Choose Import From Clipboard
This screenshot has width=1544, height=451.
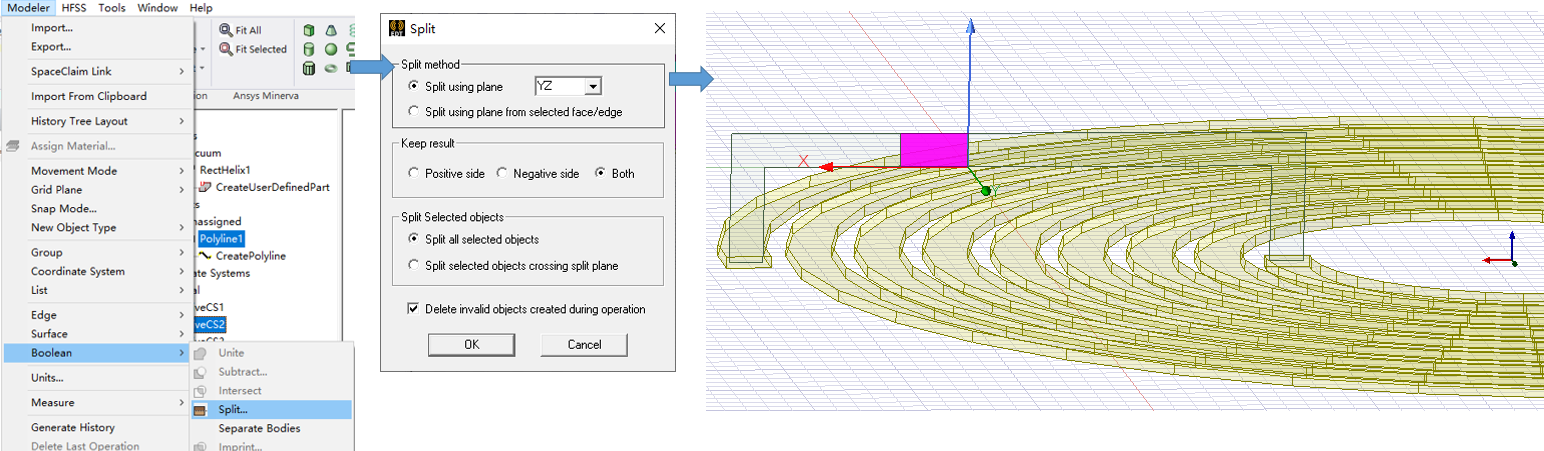pos(97,96)
